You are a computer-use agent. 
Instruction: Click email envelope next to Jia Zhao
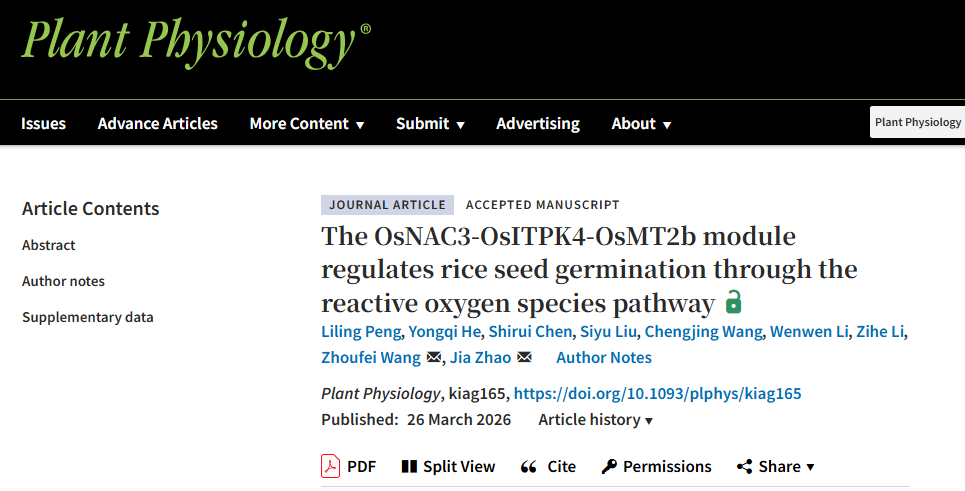coord(524,358)
